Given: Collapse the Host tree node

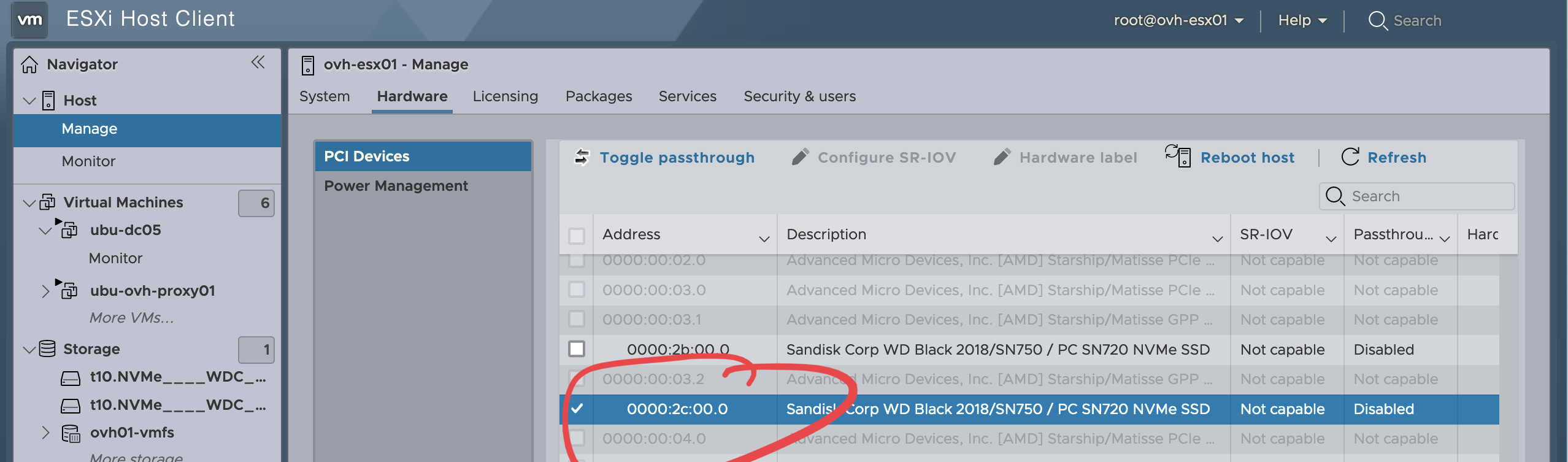Looking at the screenshot, I should pyautogui.click(x=29, y=101).
